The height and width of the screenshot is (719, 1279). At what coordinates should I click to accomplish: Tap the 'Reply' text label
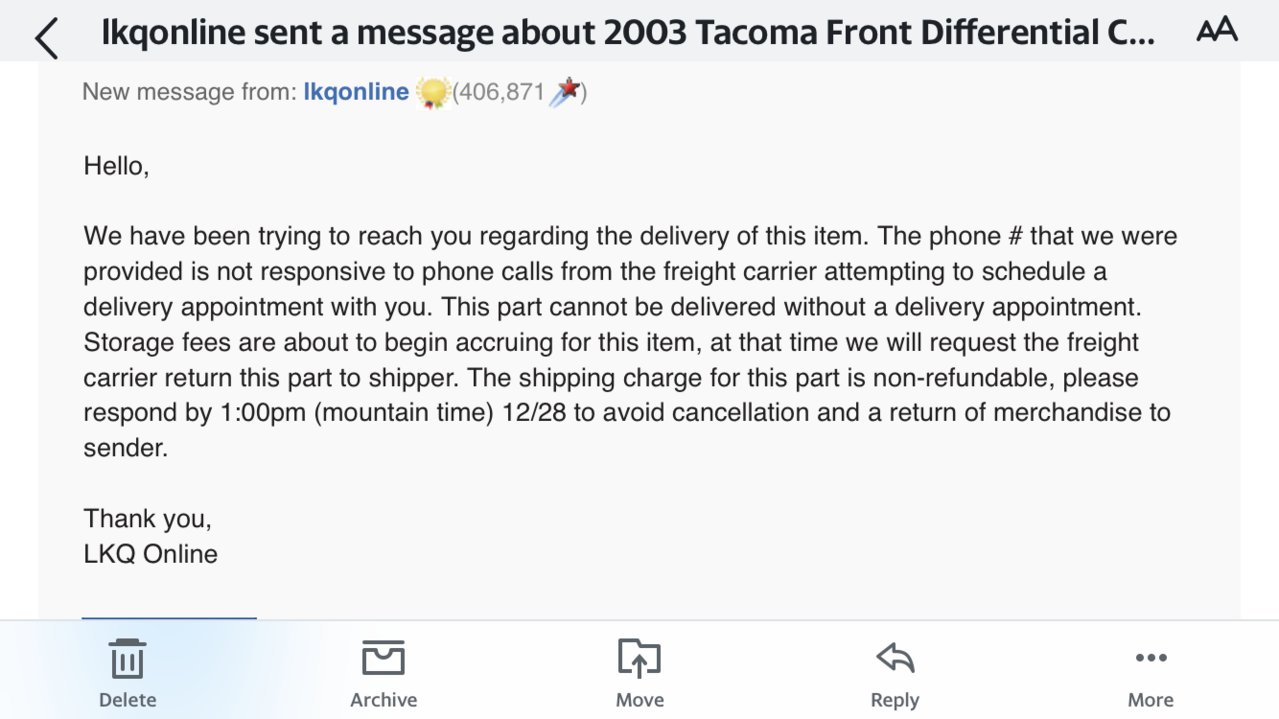tap(895, 700)
